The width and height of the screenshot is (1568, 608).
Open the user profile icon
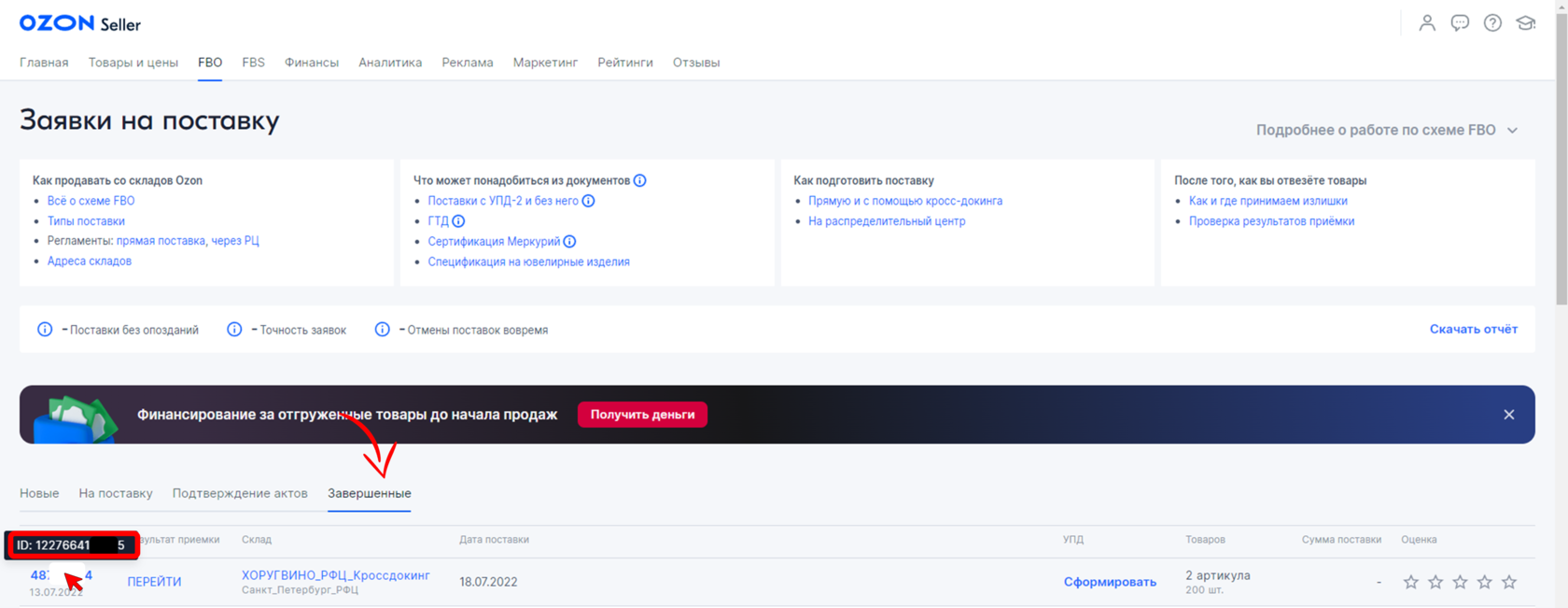click(x=1427, y=23)
